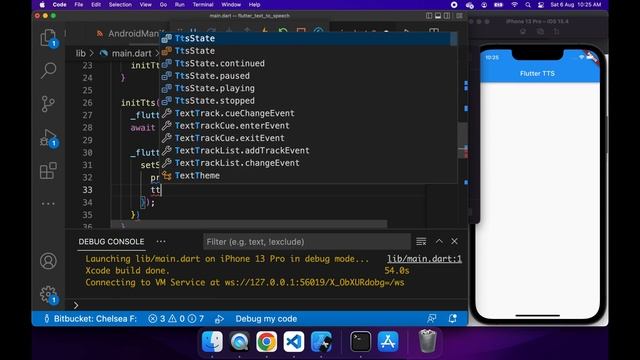Open Visual Studio Code from the Dock
This screenshot has width=640, height=360.
(x=293, y=341)
